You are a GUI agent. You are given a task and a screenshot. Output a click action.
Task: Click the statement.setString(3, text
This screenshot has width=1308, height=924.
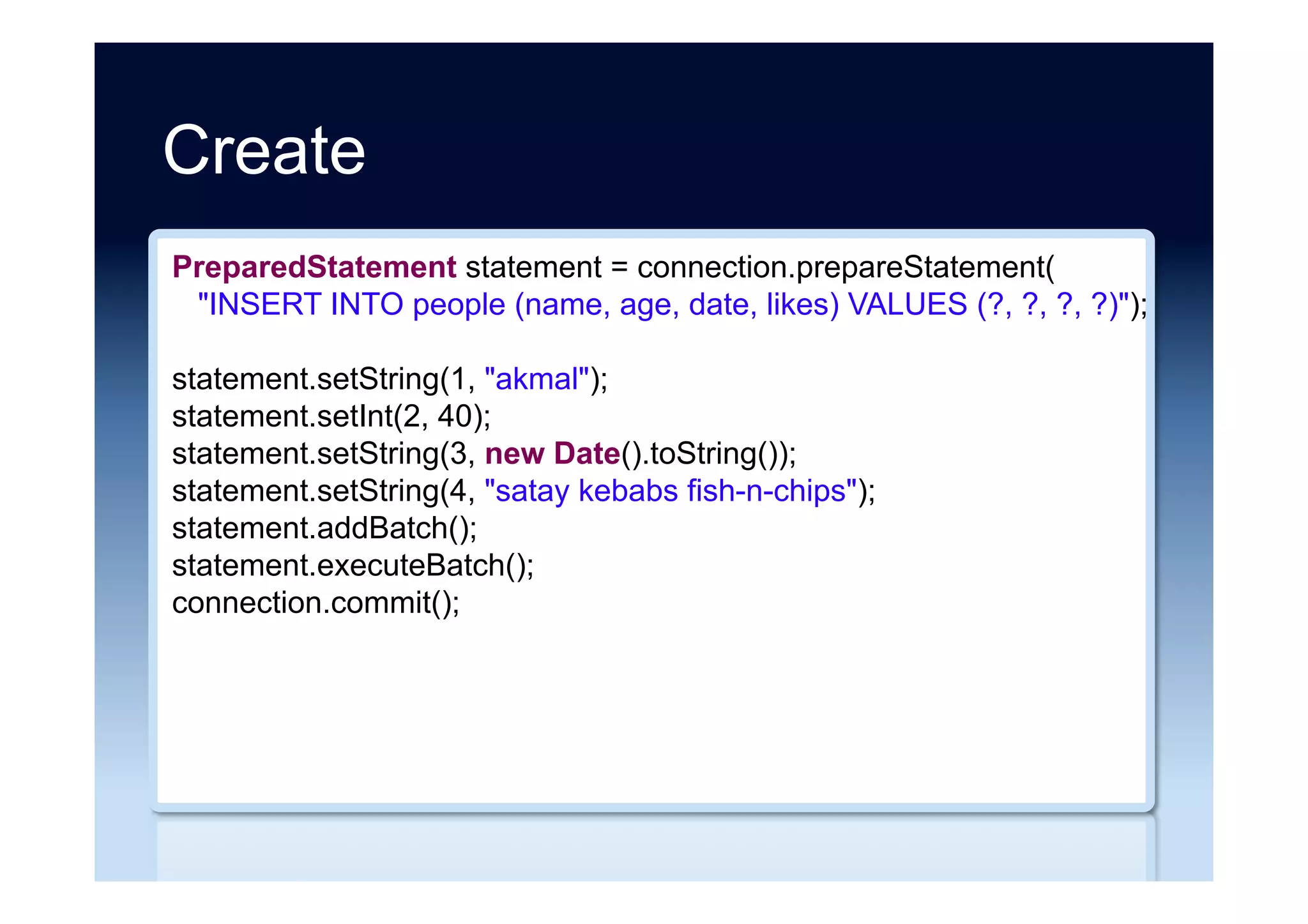click(323, 454)
